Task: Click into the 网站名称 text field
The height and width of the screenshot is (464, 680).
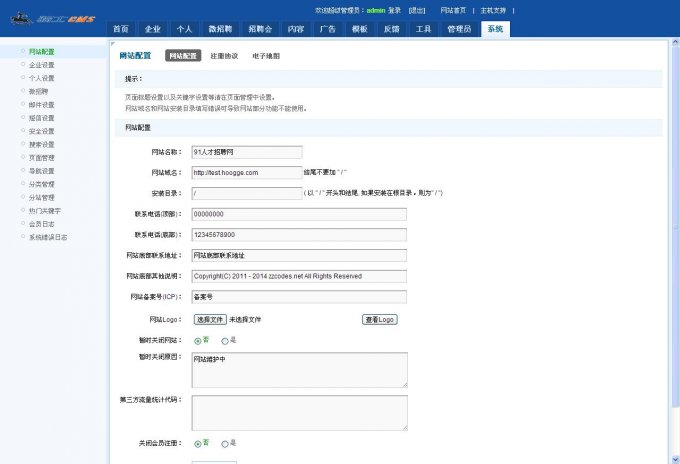Action: [246, 152]
